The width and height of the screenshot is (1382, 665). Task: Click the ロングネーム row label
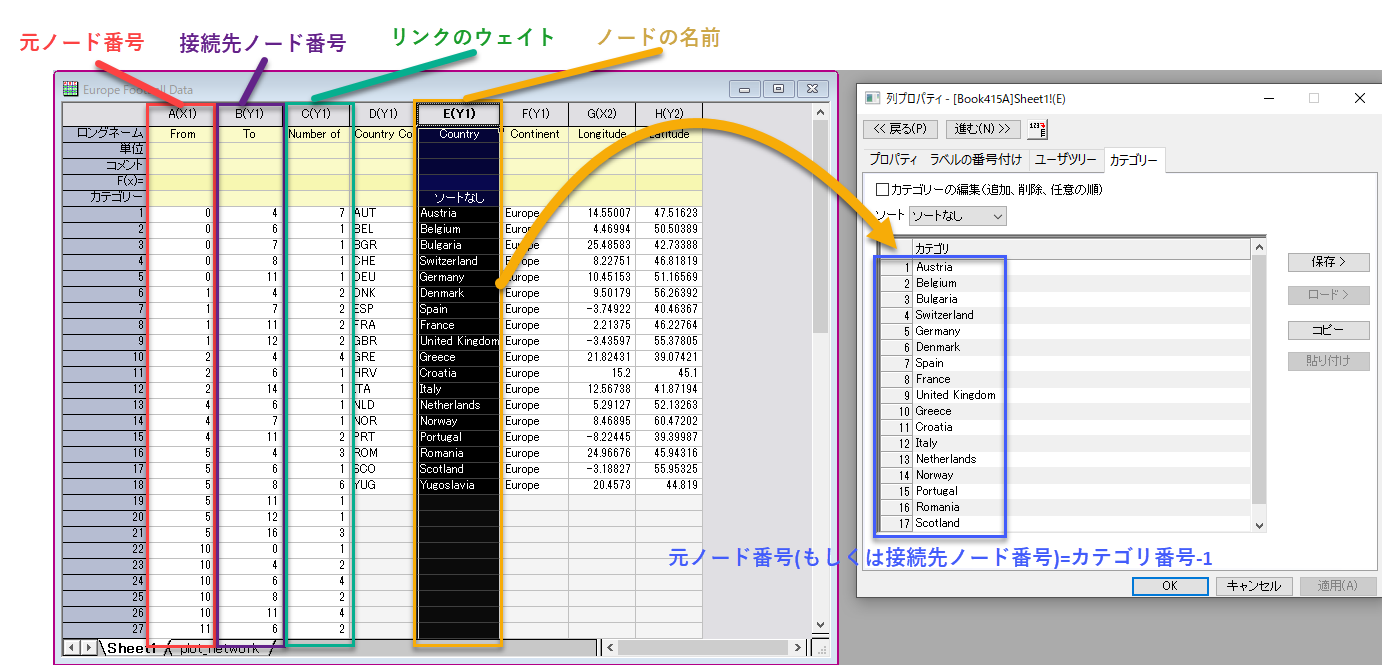click(105, 134)
